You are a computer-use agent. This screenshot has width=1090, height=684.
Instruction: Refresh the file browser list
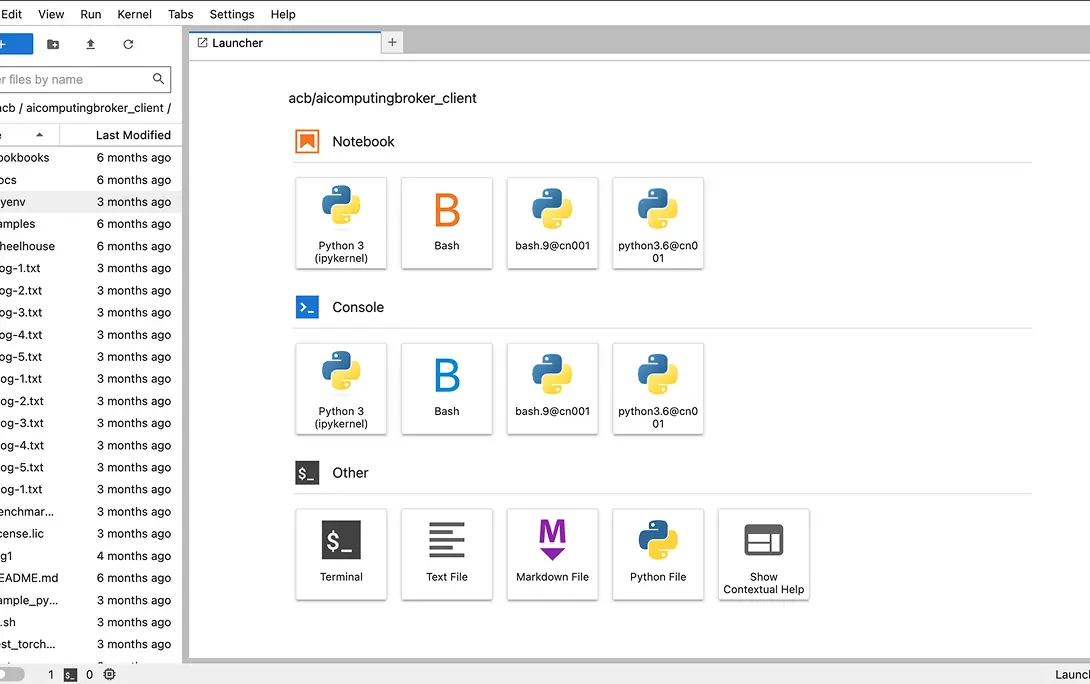pos(128,44)
